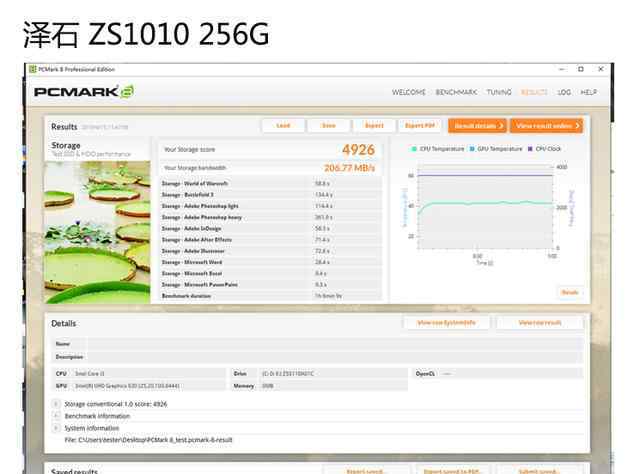Click the Save results button
Viewport: 640px width, 474px height.
329,126
